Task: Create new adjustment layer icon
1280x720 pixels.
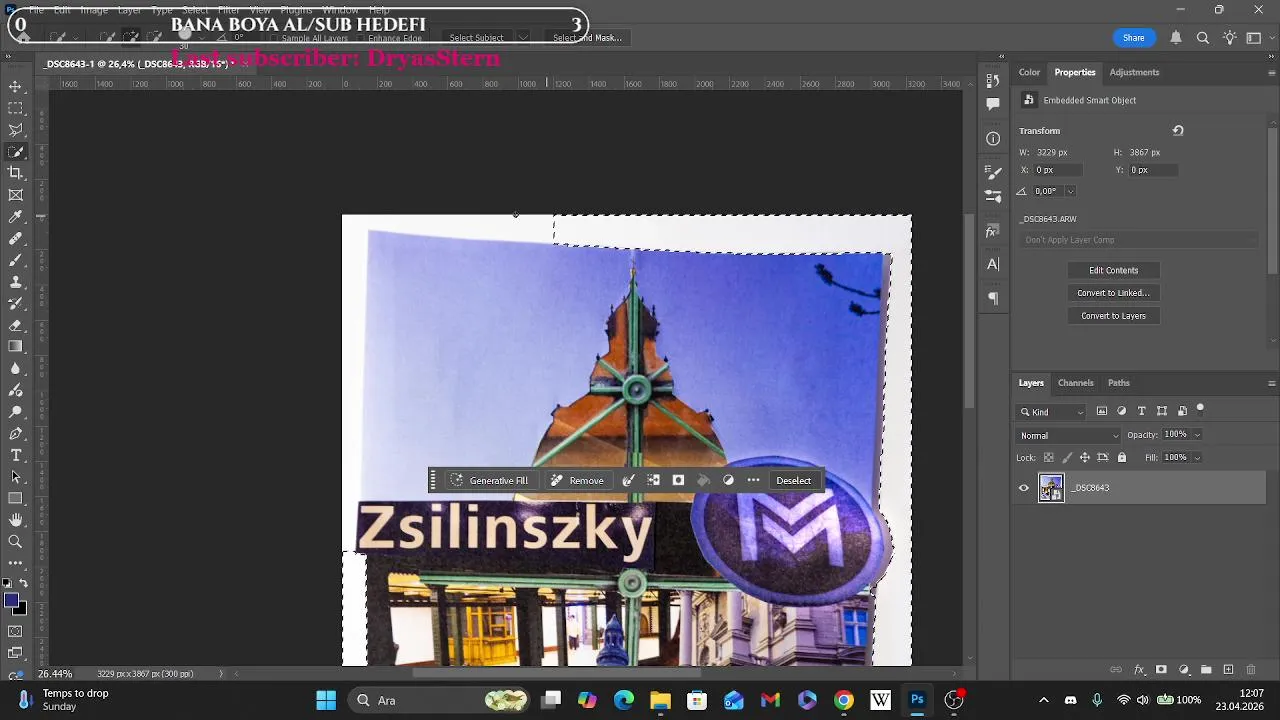Action: tap(1184, 670)
